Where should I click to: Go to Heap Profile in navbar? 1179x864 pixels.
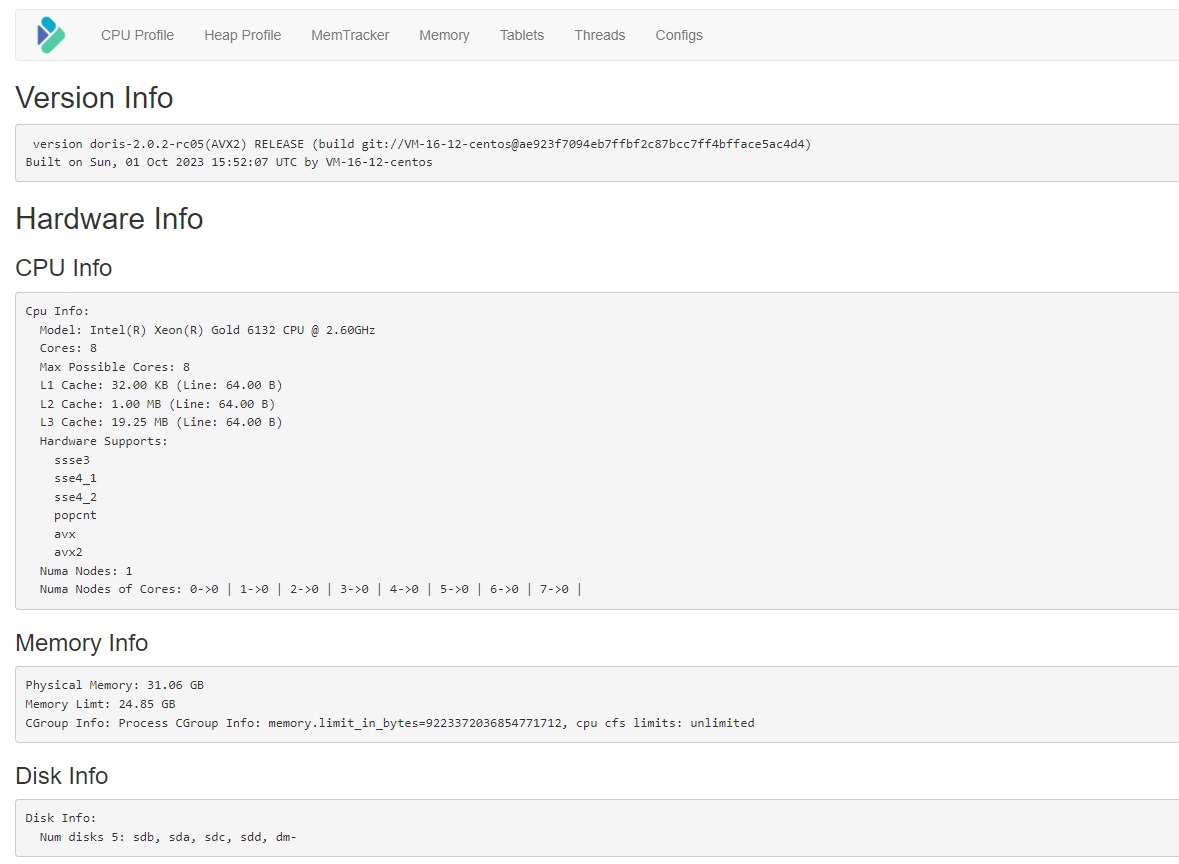coord(242,35)
